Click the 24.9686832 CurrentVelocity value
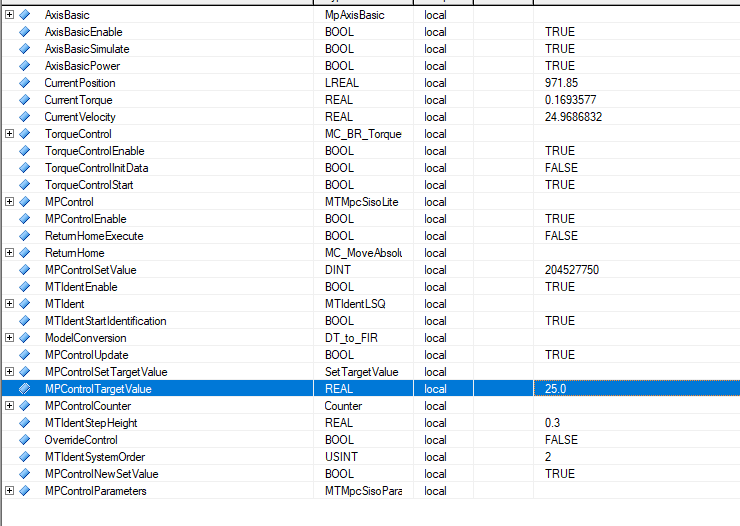This screenshot has height=526, width=740. 573,117
